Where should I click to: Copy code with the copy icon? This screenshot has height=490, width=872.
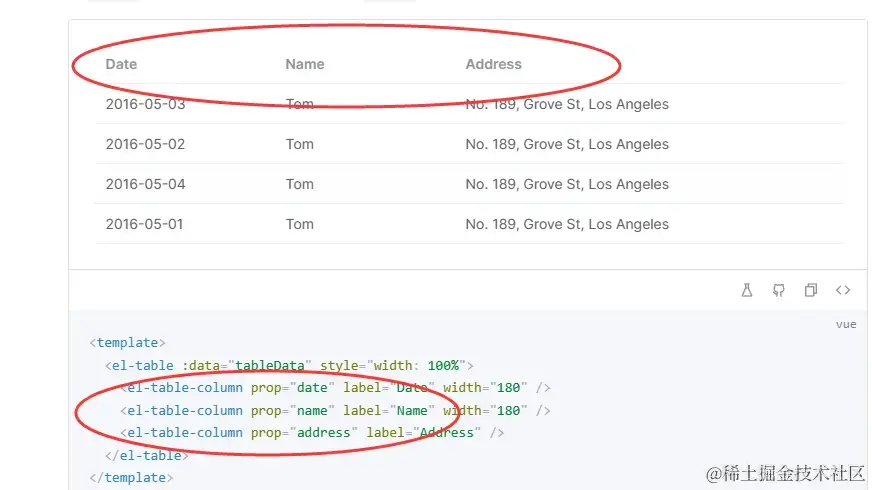811,290
